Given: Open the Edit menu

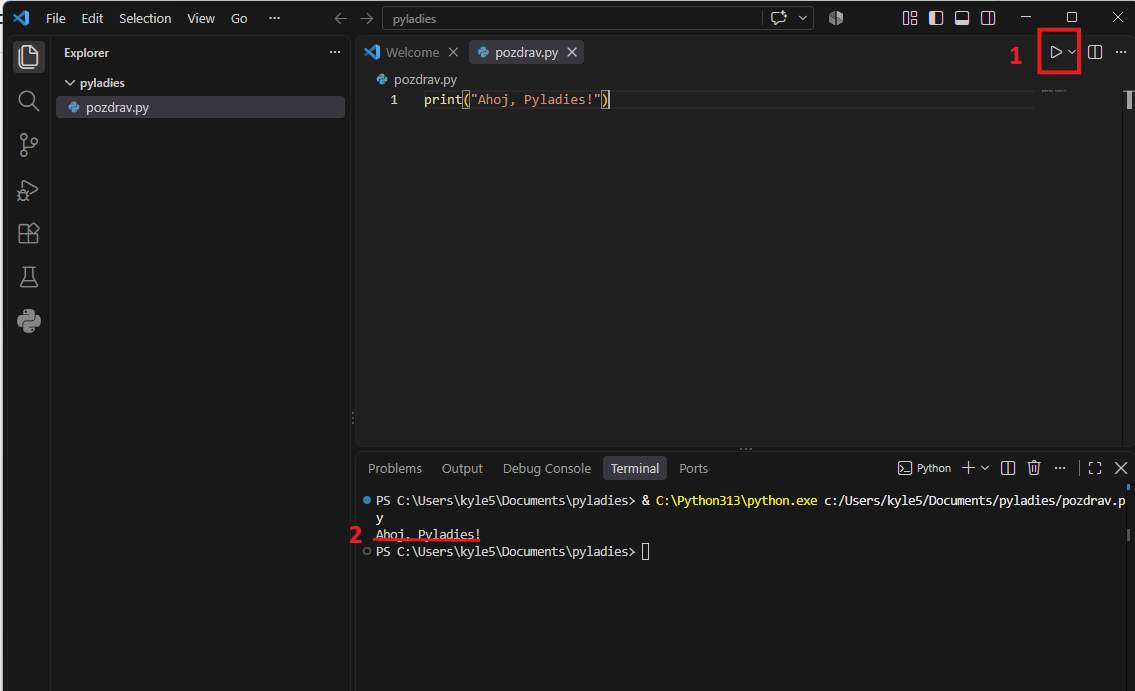Looking at the screenshot, I should pyautogui.click(x=92, y=19).
